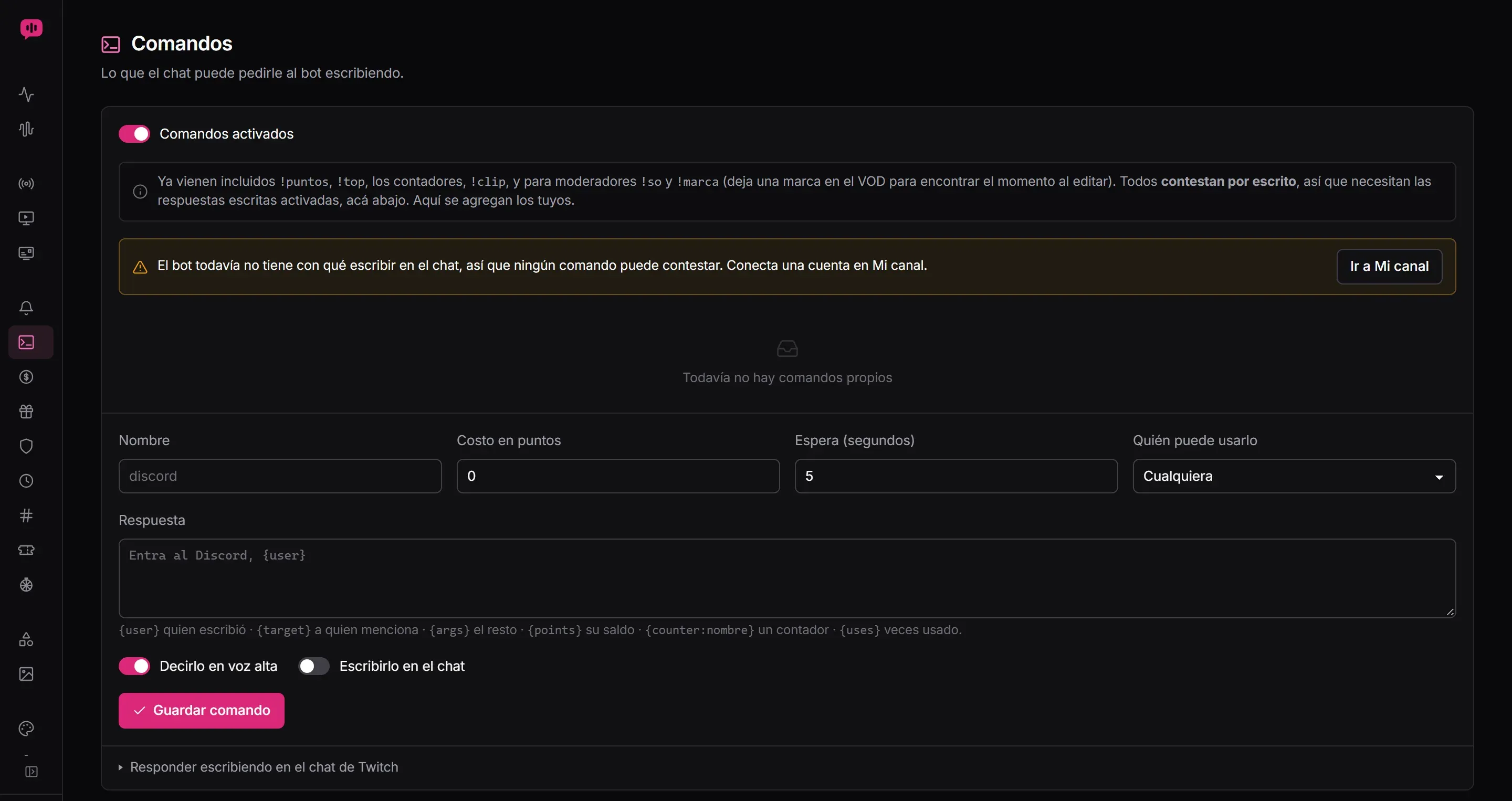This screenshot has height=801, width=1512.
Task: Focus the Espera (segundos) field
Action: [x=956, y=476]
